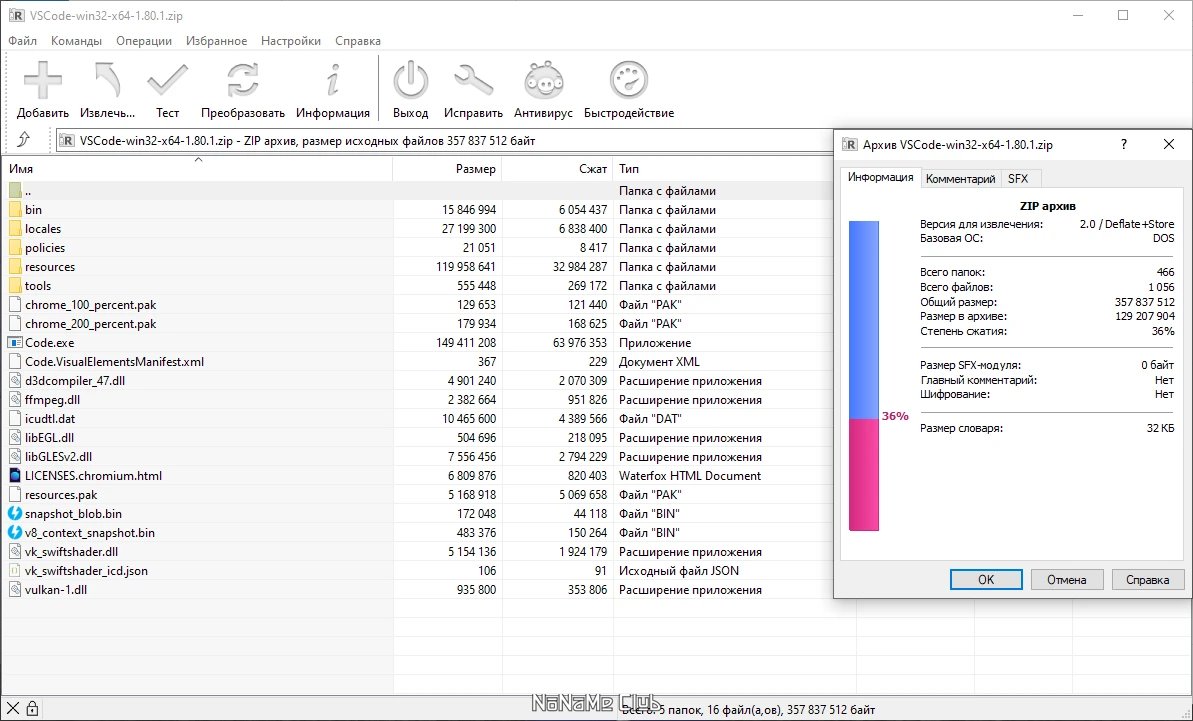Select Code.VisualElementsManifest.xml file name
Image resolution: width=1193 pixels, height=721 pixels.
point(114,361)
